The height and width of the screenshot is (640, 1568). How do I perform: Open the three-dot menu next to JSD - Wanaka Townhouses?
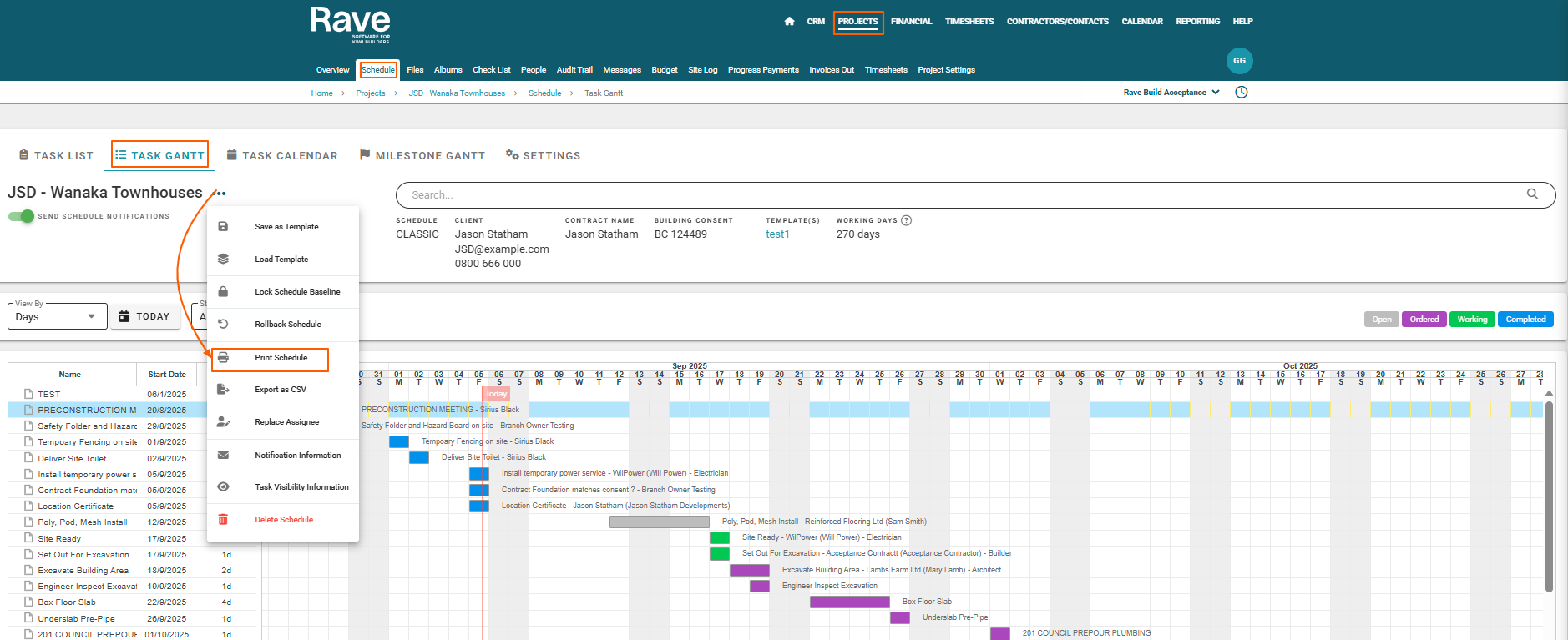pyautogui.click(x=220, y=194)
